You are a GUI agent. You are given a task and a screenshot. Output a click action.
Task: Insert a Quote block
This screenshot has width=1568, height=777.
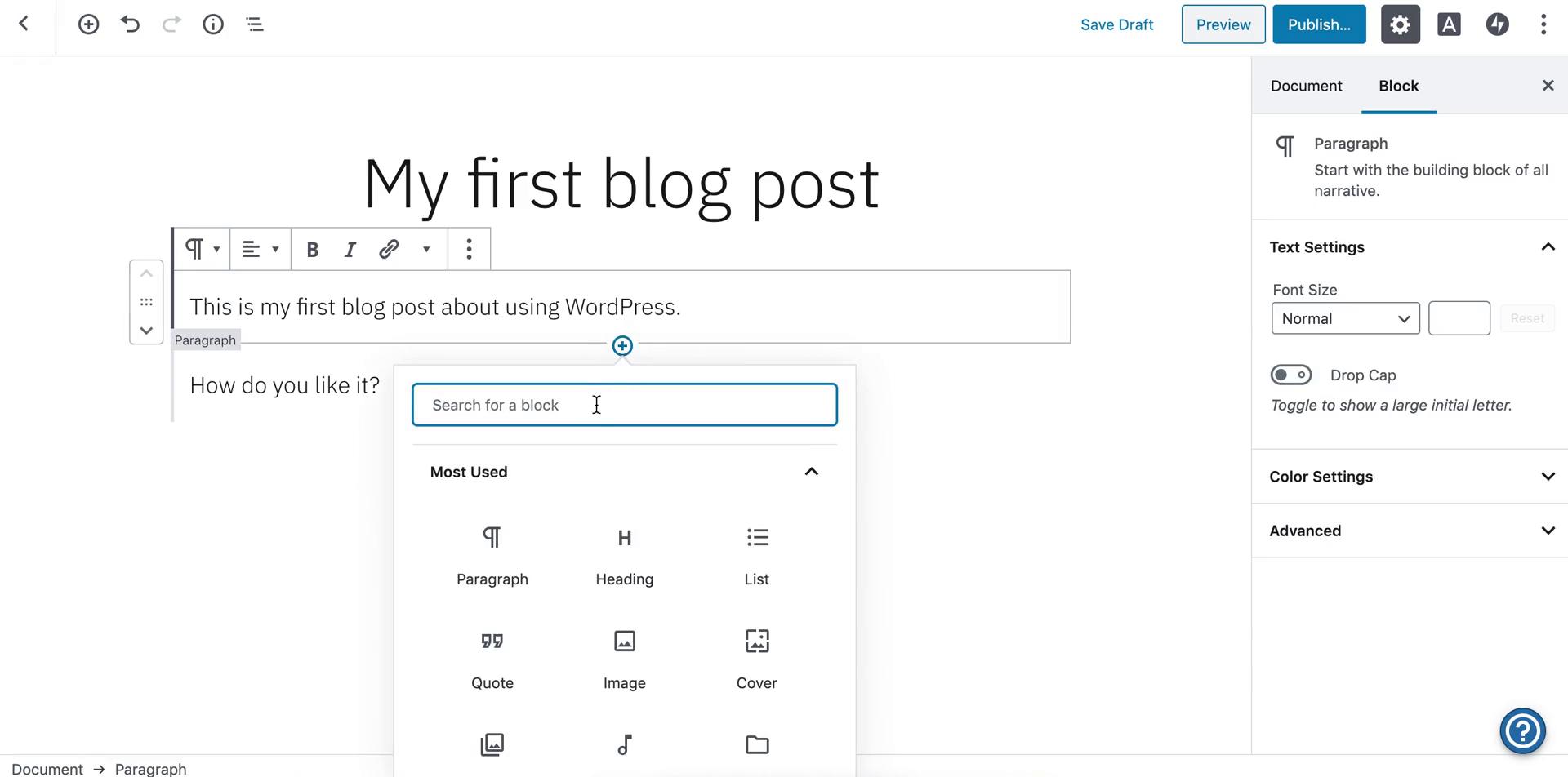[x=492, y=659]
